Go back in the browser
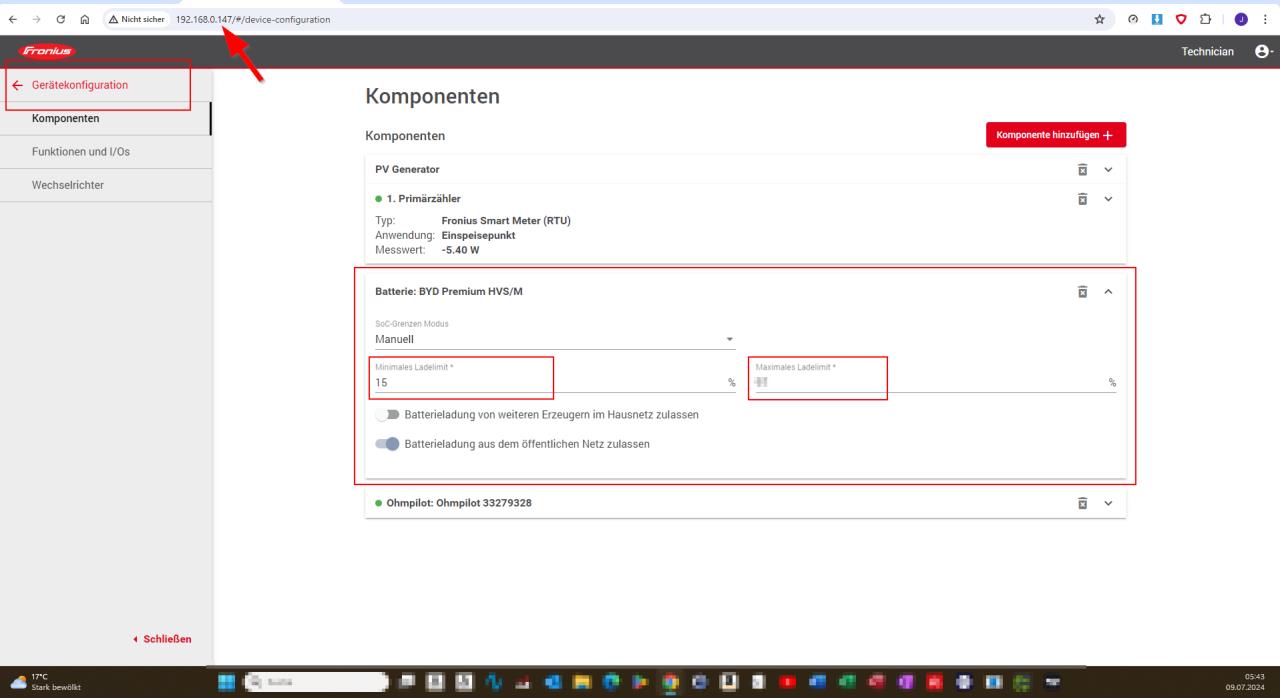The height and width of the screenshot is (698, 1280). (12, 18)
